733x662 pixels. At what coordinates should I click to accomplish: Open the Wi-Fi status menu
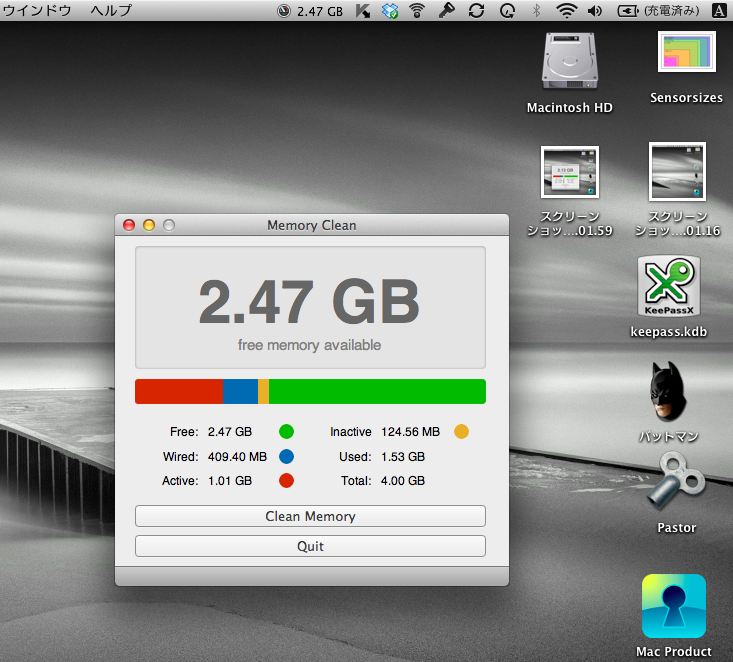(566, 10)
